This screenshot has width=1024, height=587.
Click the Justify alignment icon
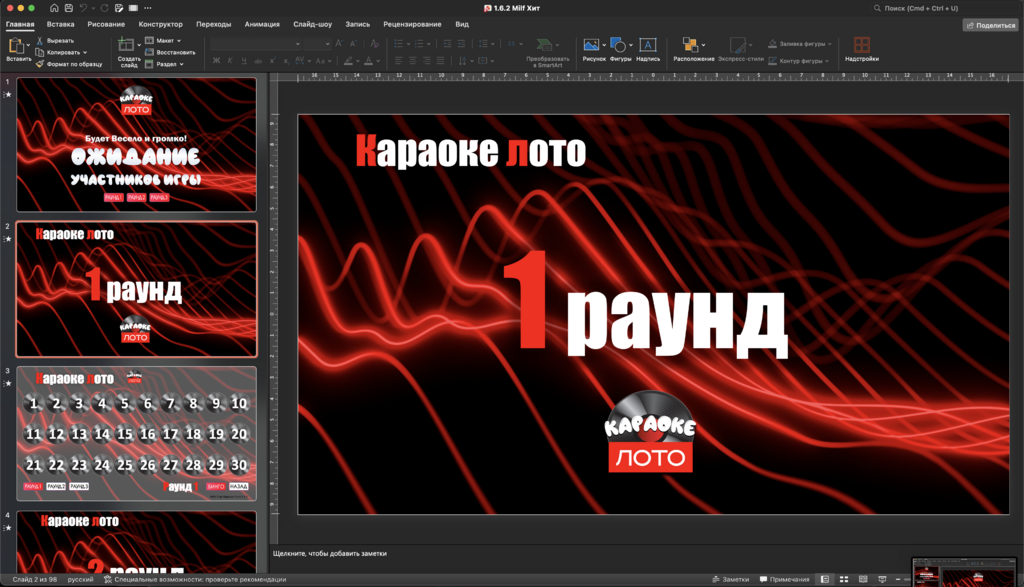click(441, 61)
